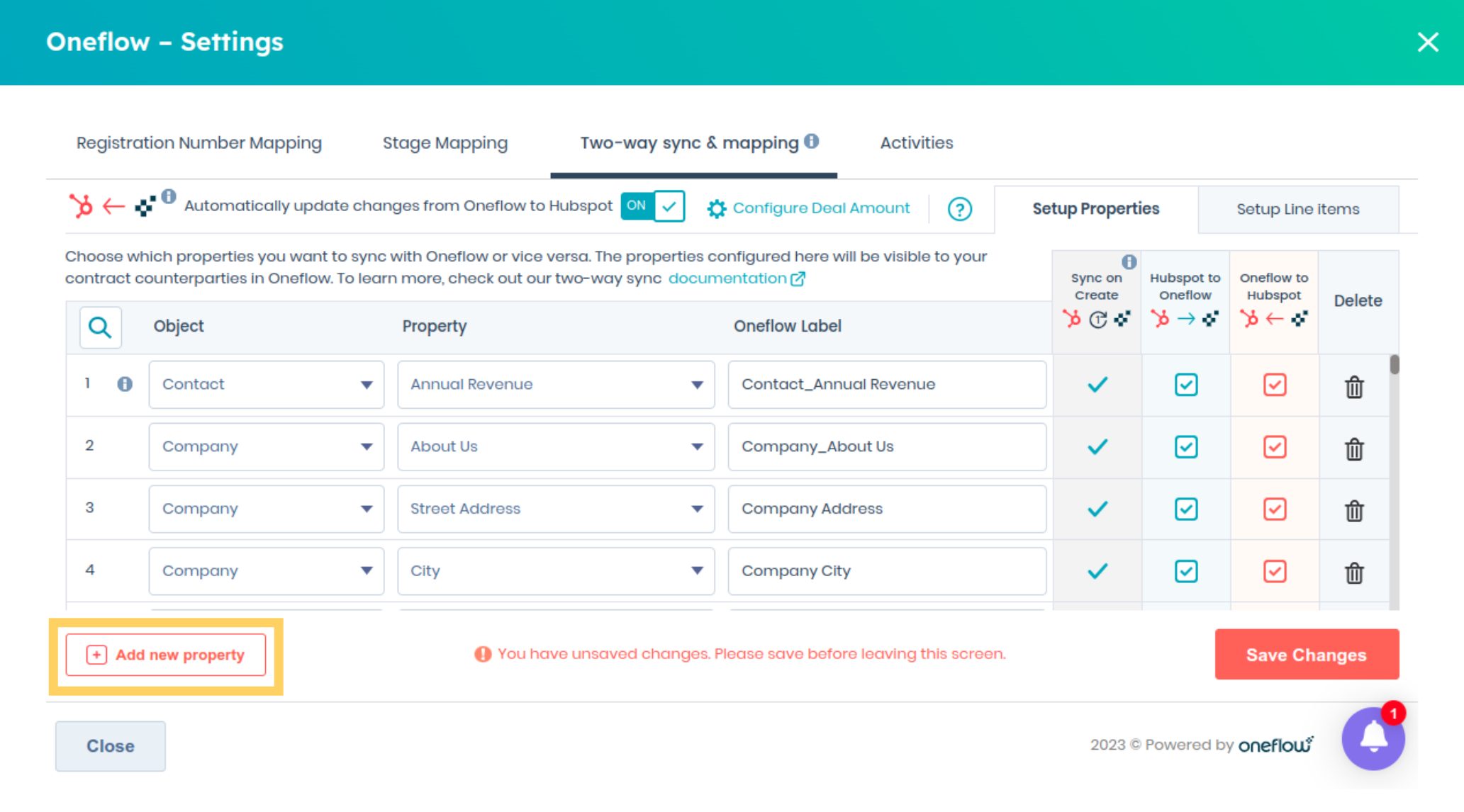Open the help question mark icon

[x=959, y=208]
